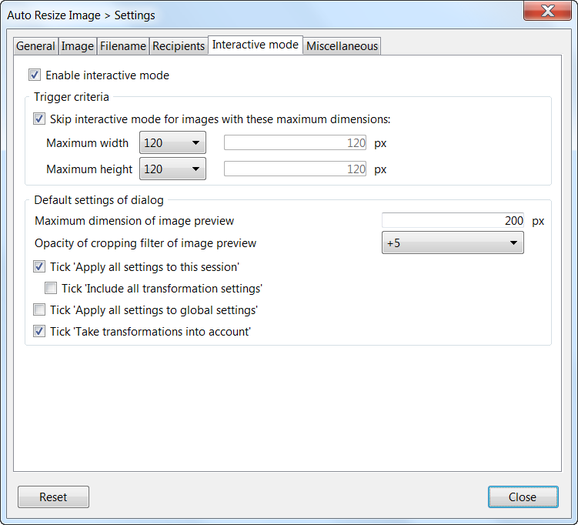Viewport: 578px width, 525px height.
Task: Select the Filename tab
Action: pyautogui.click(x=123, y=46)
